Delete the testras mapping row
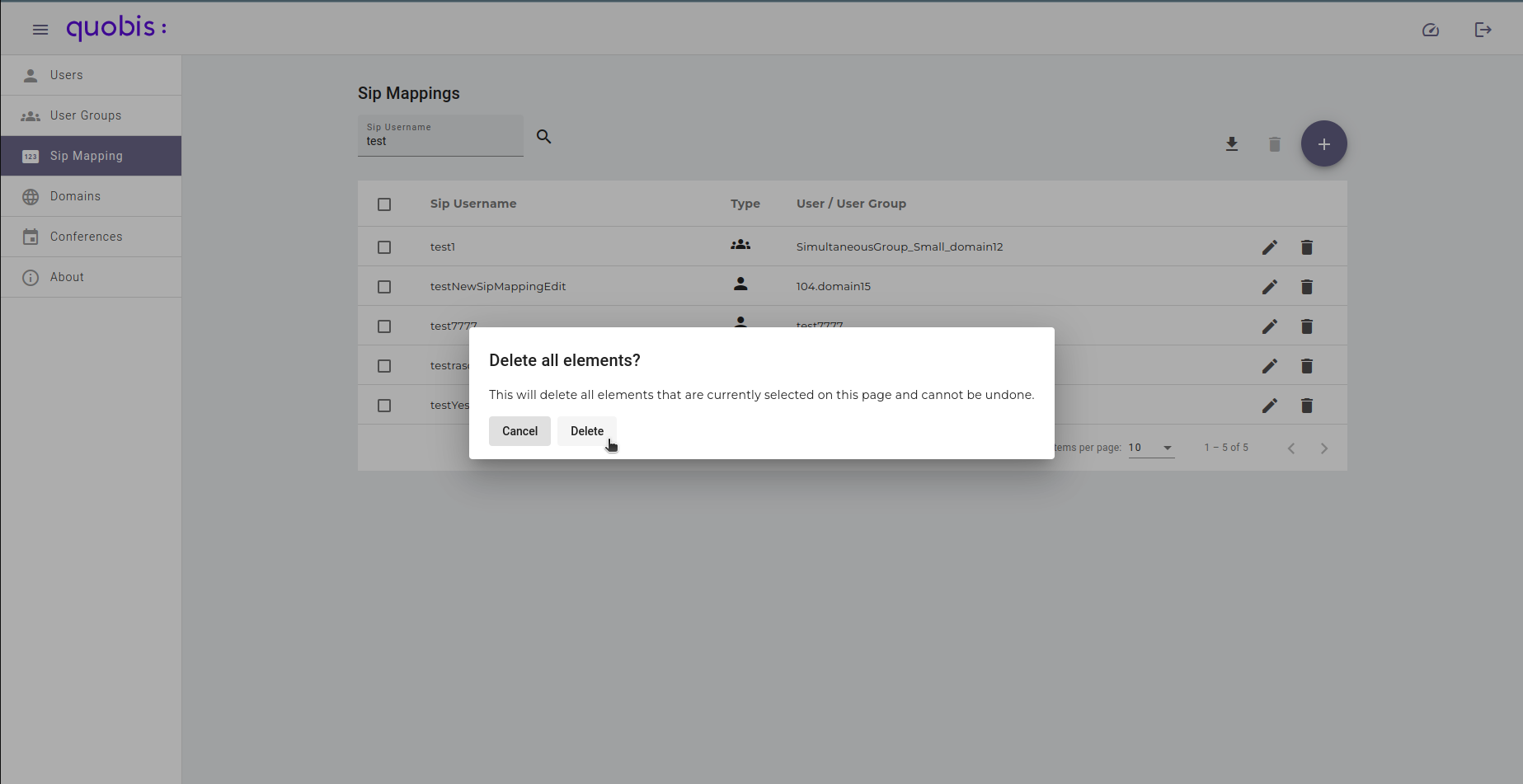 tap(1307, 366)
